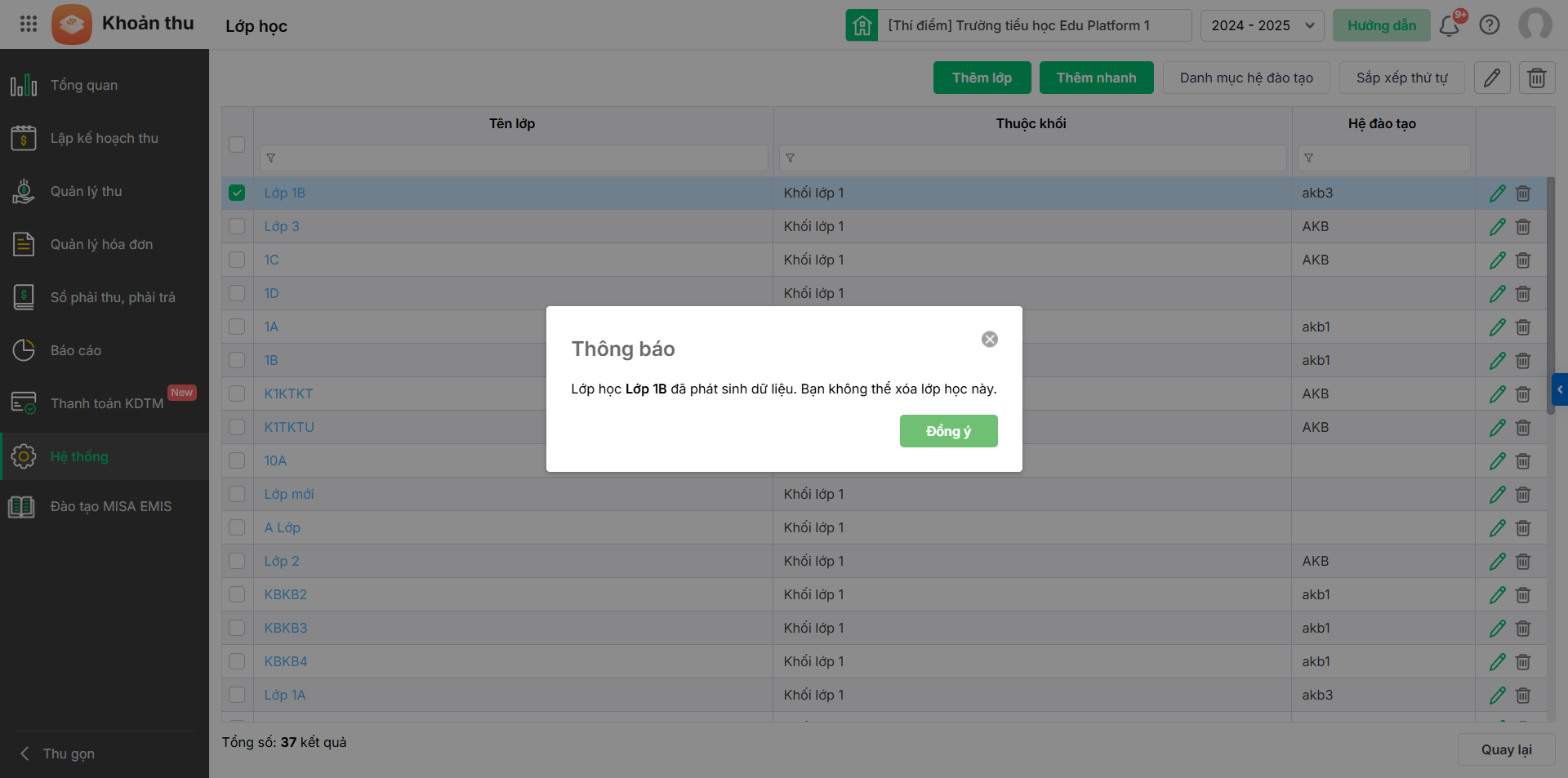Image resolution: width=1568 pixels, height=778 pixels.
Task: Toggle the select-all header checkbox
Action: pos(237,144)
